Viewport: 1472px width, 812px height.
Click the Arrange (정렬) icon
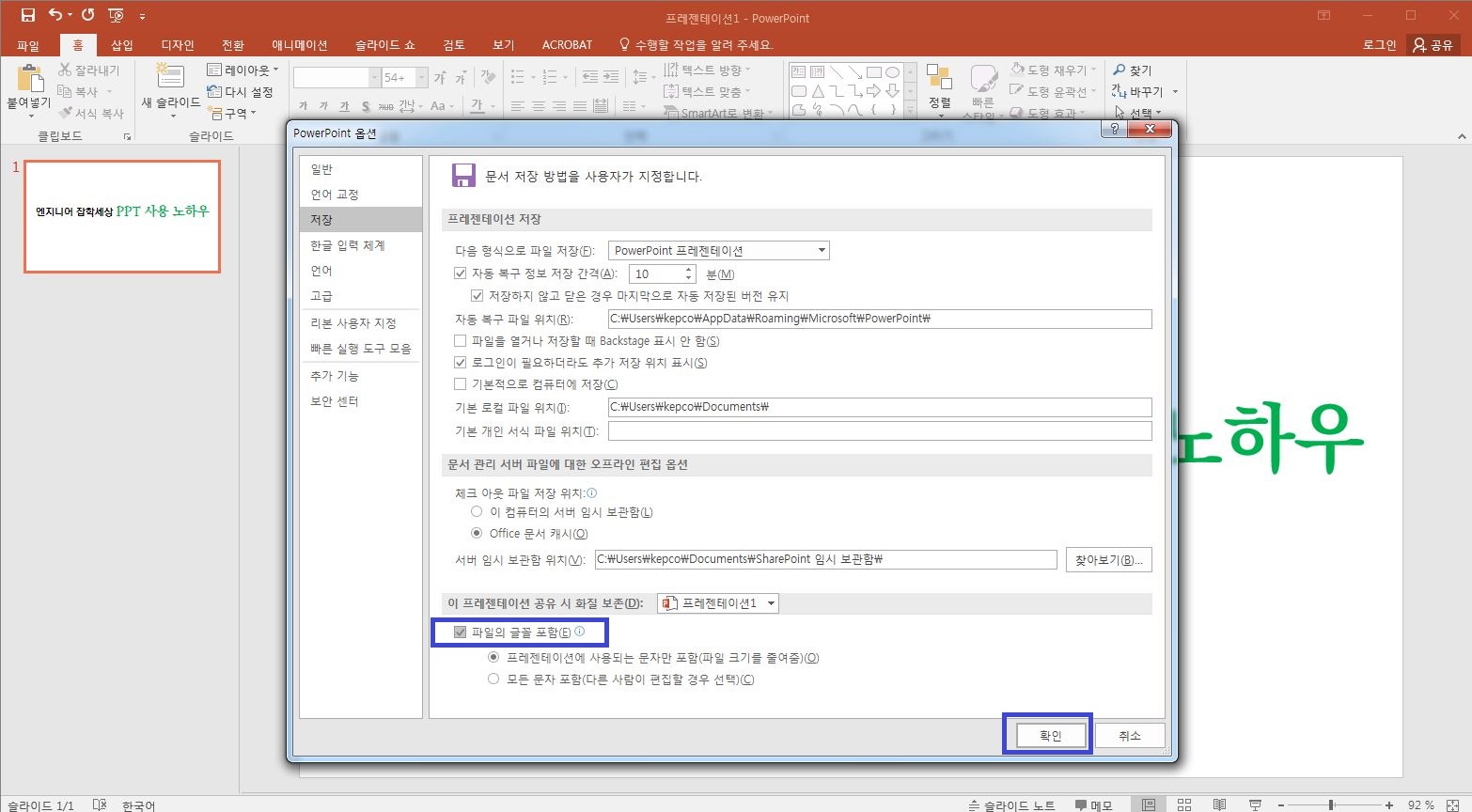pos(939,77)
